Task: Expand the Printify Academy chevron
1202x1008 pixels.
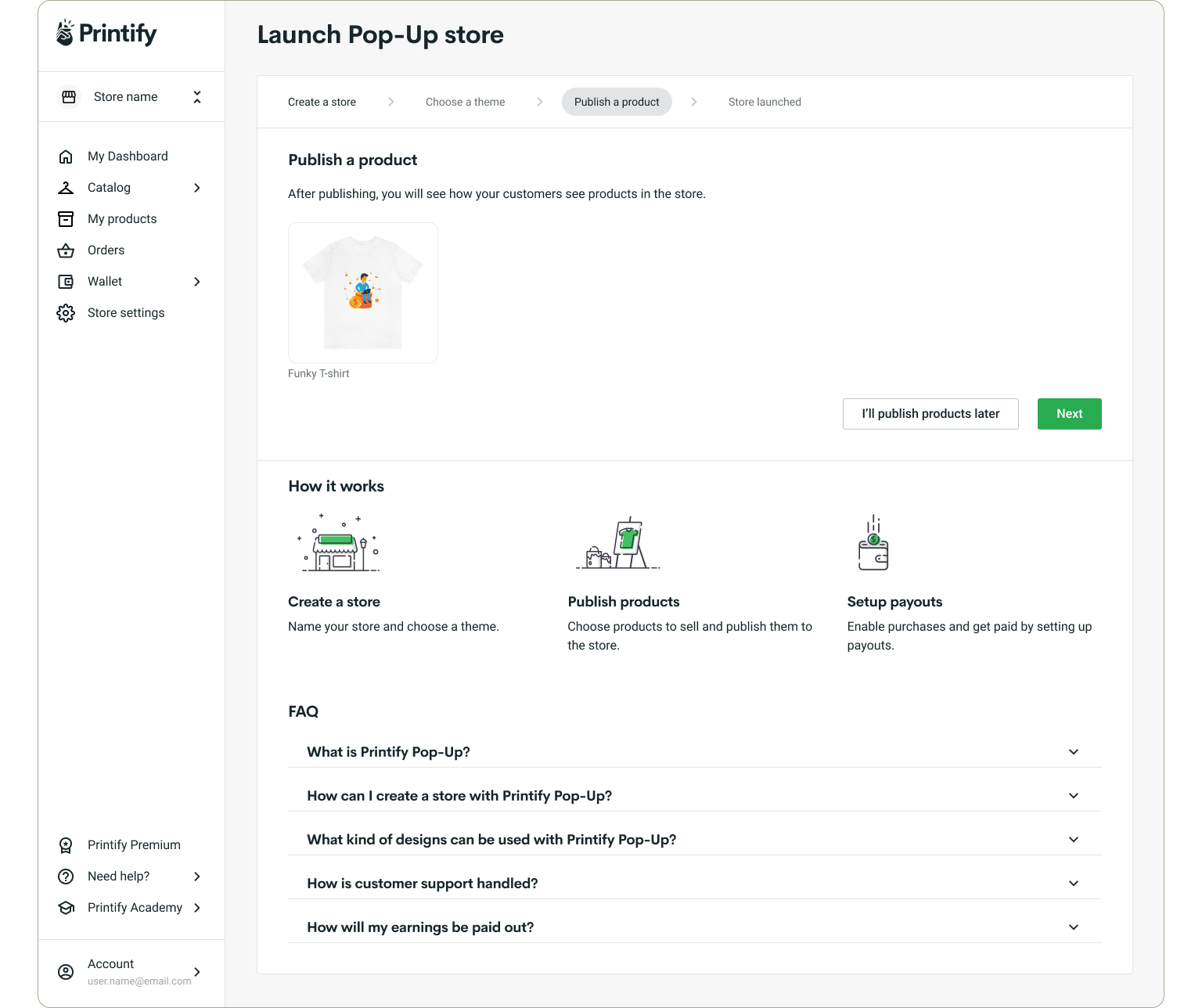Action: click(x=197, y=908)
